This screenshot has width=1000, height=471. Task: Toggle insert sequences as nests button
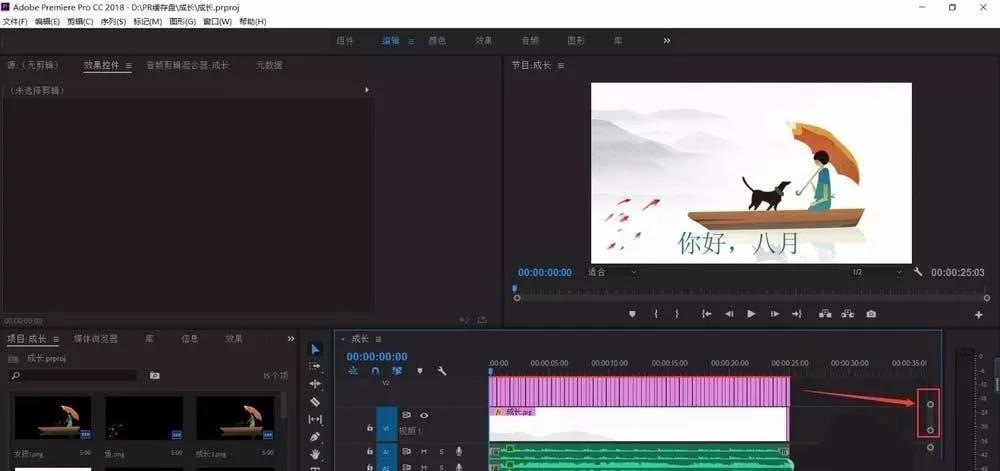pyautogui.click(x=353, y=370)
